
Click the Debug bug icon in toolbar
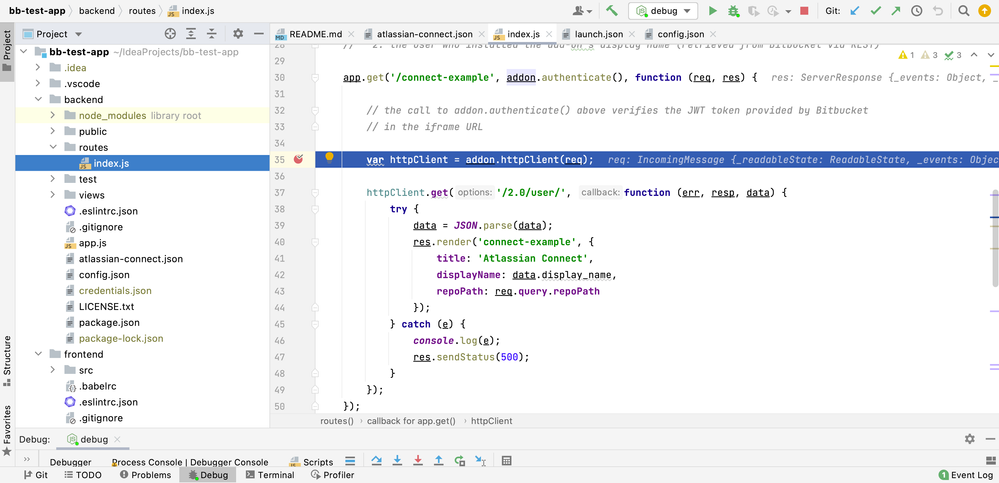(x=735, y=11)
